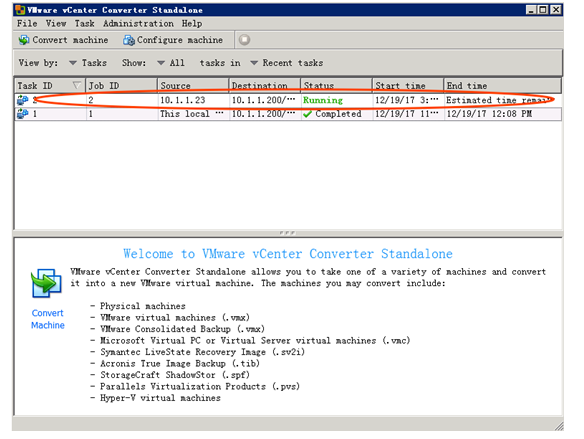This screenshot has width=584, height=439.
Task: Maximize the Converter window
Action: pos(543,10)
